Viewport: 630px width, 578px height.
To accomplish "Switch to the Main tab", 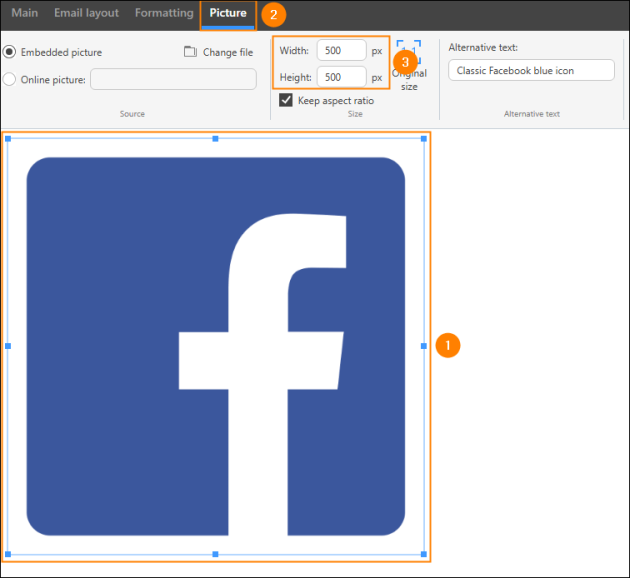I will (25, 13).
